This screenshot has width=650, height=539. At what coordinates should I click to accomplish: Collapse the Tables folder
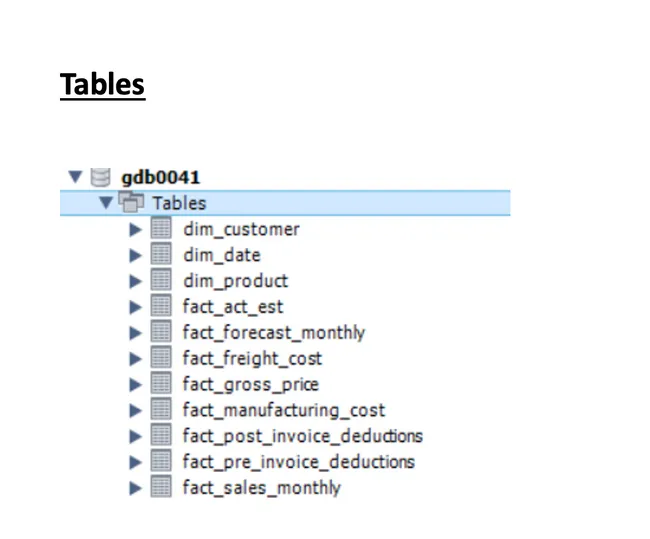coord(106,203)
